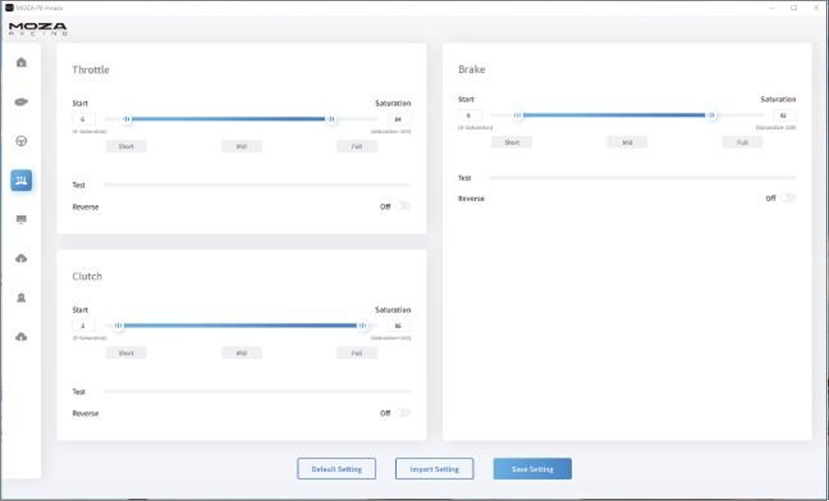Click the Clutch Saturation value field
The image size is (829, 501).
(398, 326)
